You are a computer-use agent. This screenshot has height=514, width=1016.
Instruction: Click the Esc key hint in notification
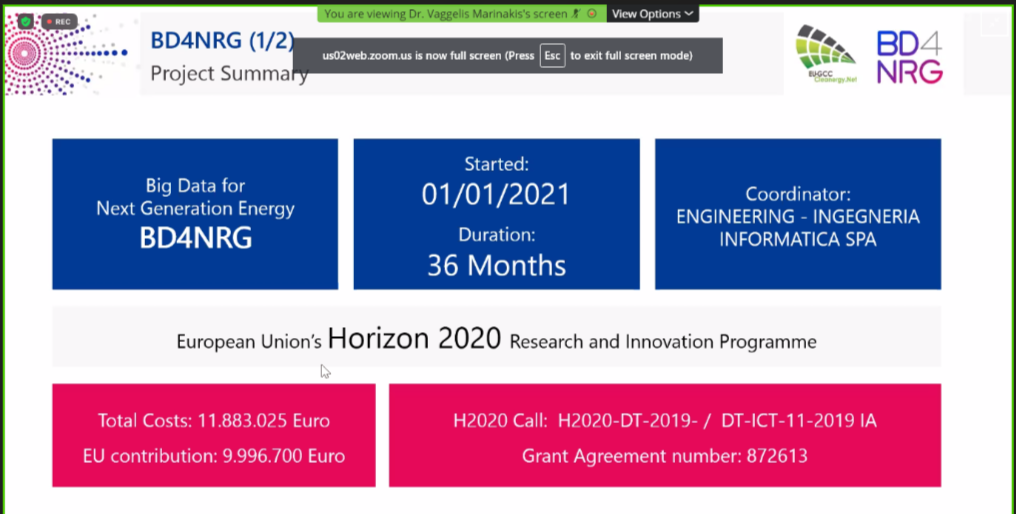point(552,56)
